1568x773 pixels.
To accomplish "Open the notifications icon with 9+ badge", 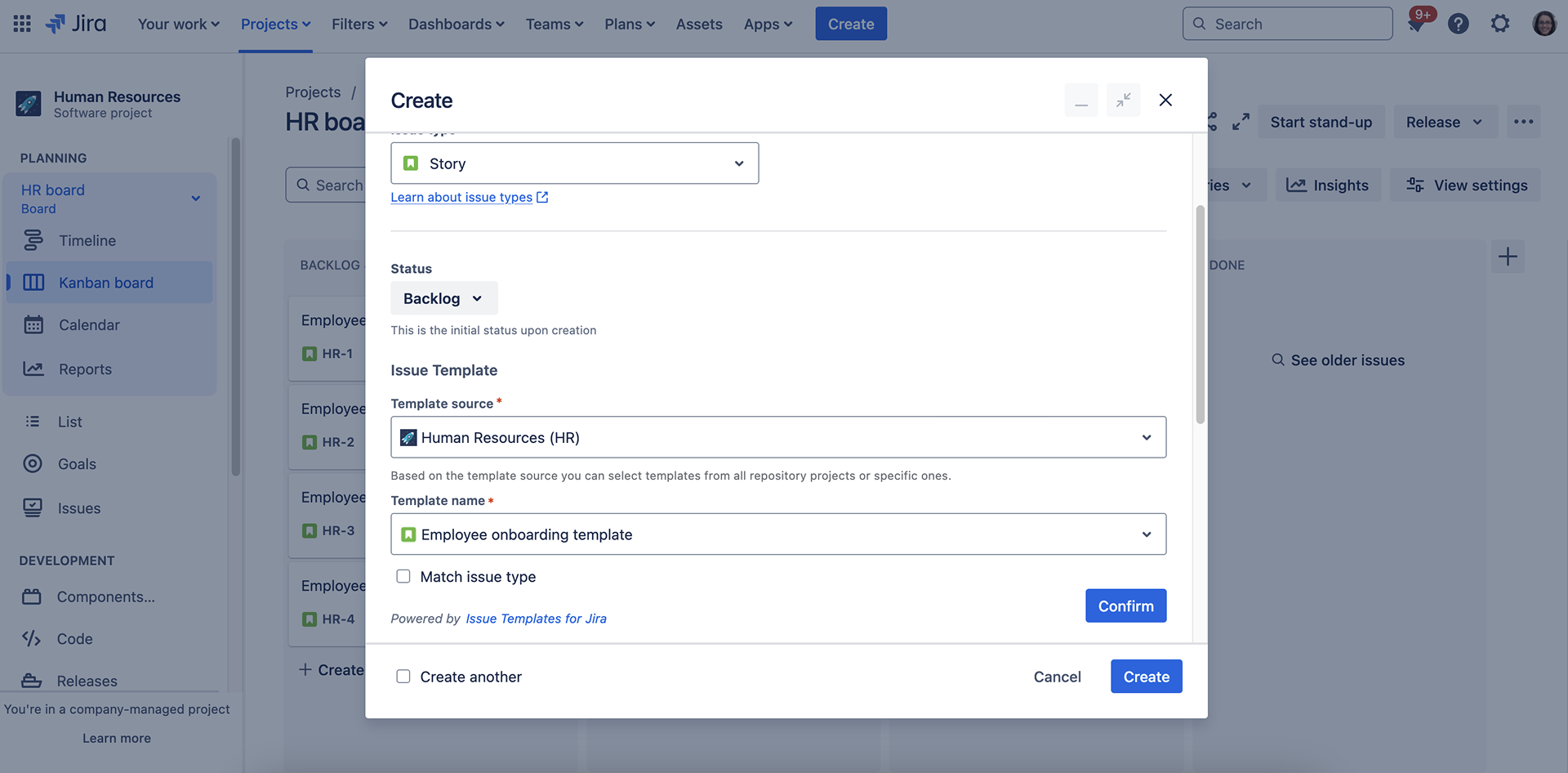I will pyautogui.click(x=1418, y=23).
